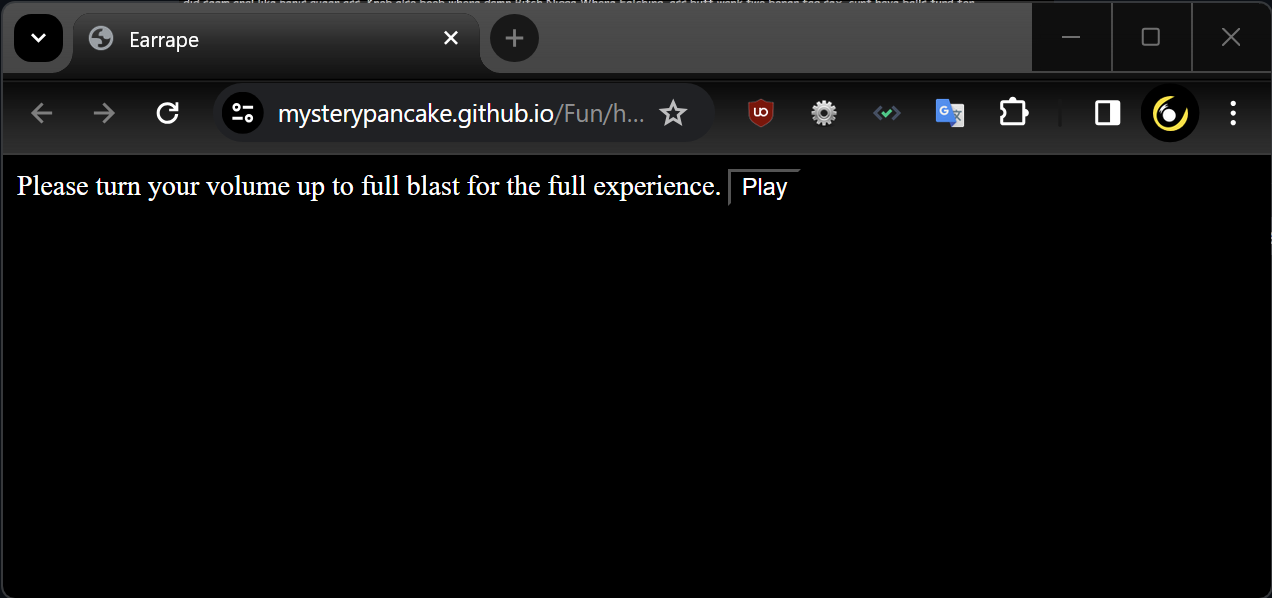Open the tab search dropdown arrow
Image resolution: width=1272 pixels, height=598 pixels.
coord(38,39)
